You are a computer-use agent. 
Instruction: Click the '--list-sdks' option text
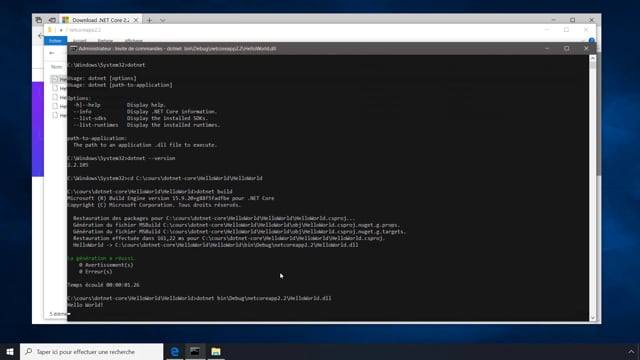tap(90, 118)
